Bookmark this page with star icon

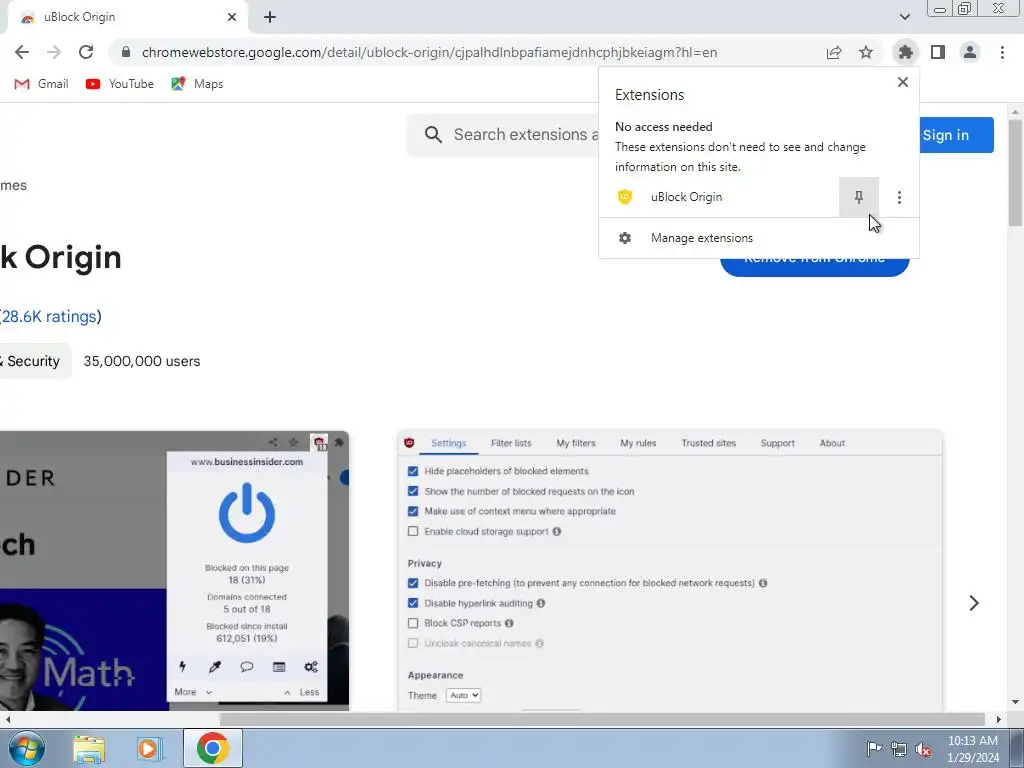click(x=866, y=52)
